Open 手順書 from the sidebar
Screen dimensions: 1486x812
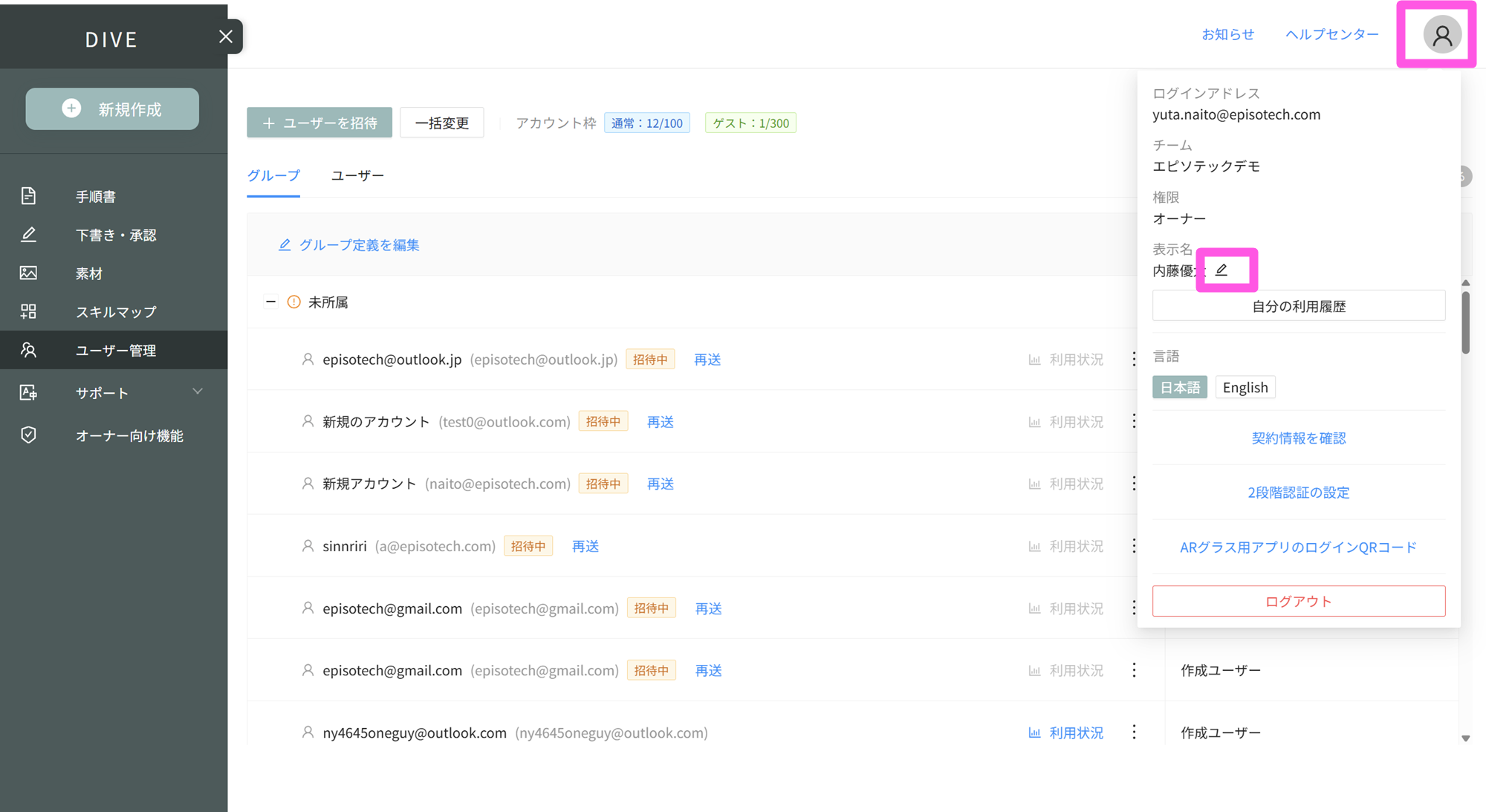[x=96, y=197]
